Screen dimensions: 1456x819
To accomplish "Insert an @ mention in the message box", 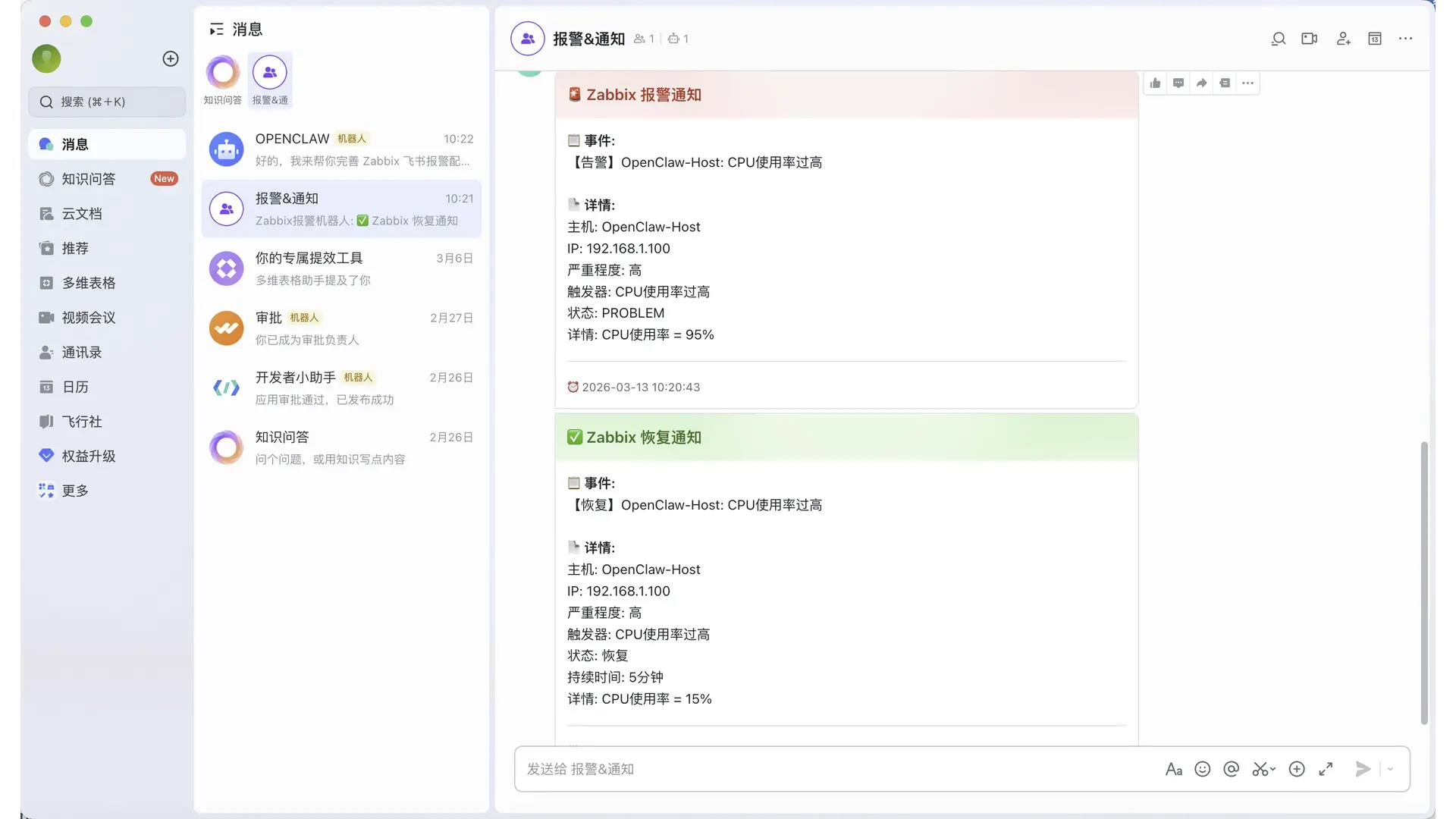I will click(1232, 769).
